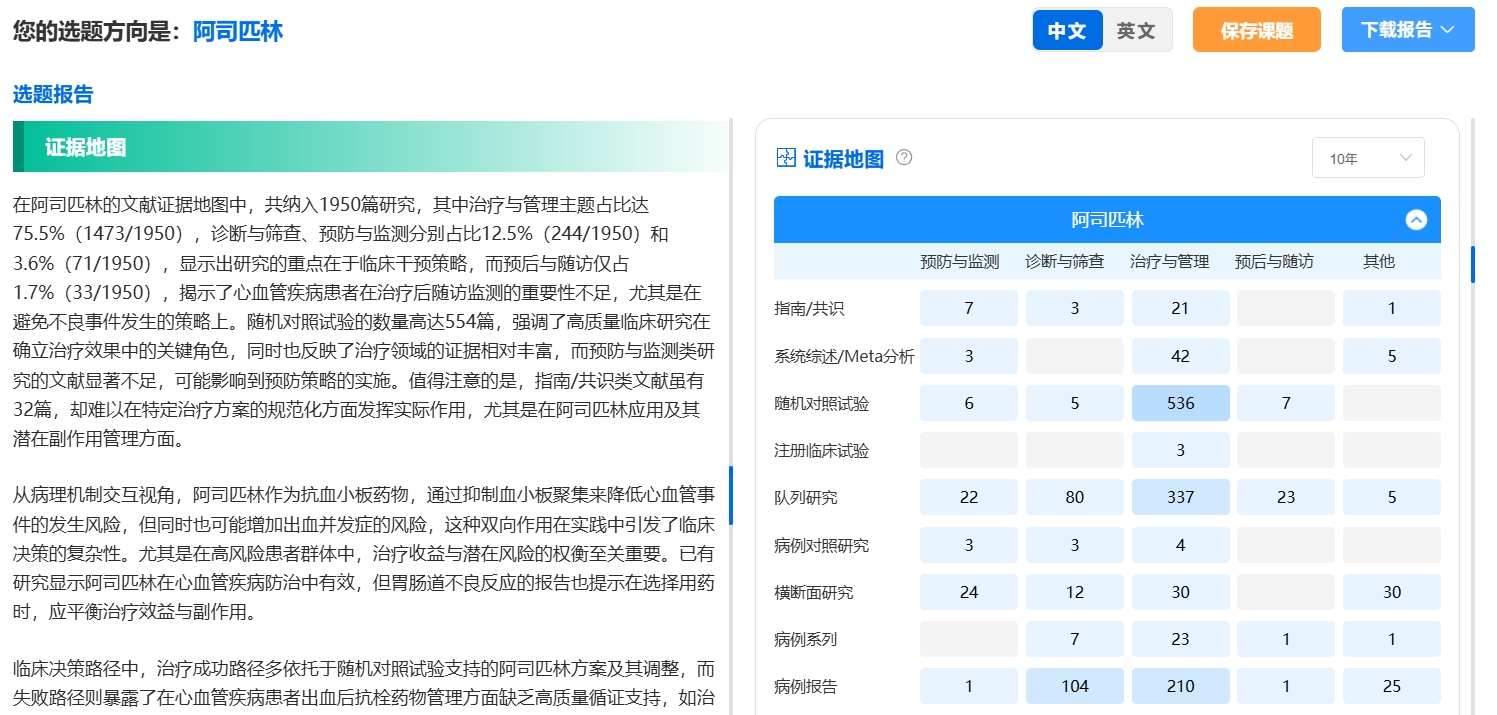Click cell 4 in 病例对照研究 row
Image resolution: width=1497 pixels, height=715 pixels.
1181,545
